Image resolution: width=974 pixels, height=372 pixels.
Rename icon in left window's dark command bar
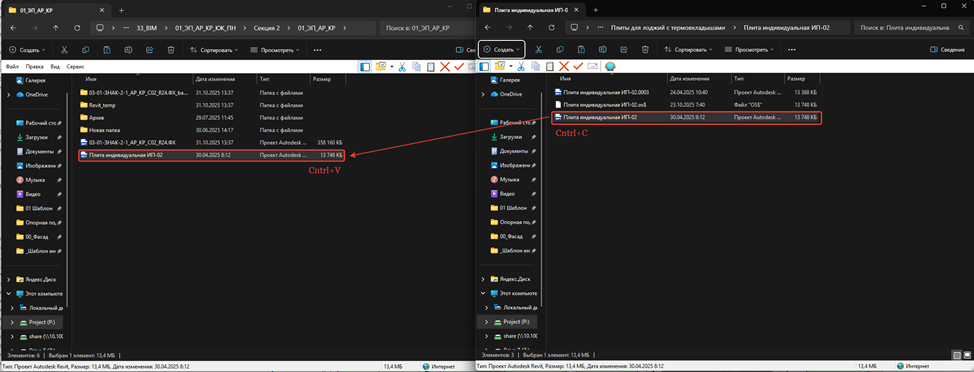point(128,50)
